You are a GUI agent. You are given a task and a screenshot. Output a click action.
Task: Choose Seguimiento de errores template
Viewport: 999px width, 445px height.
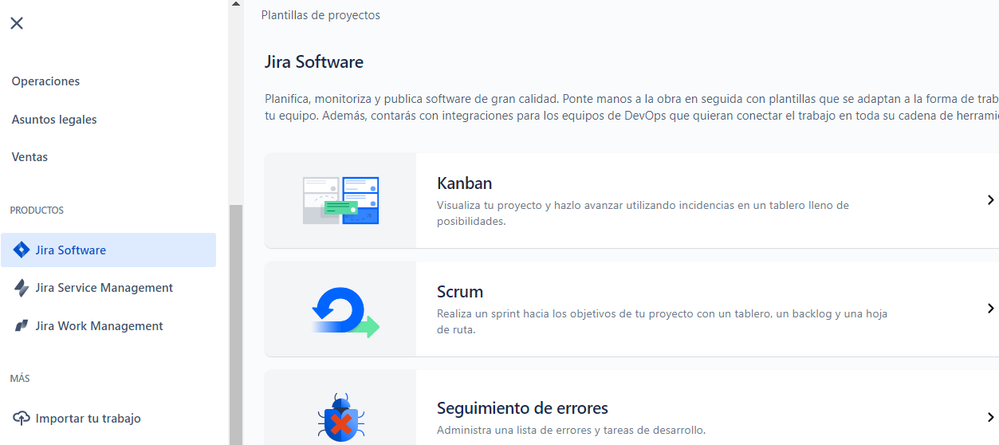click(x=522, y=408)
